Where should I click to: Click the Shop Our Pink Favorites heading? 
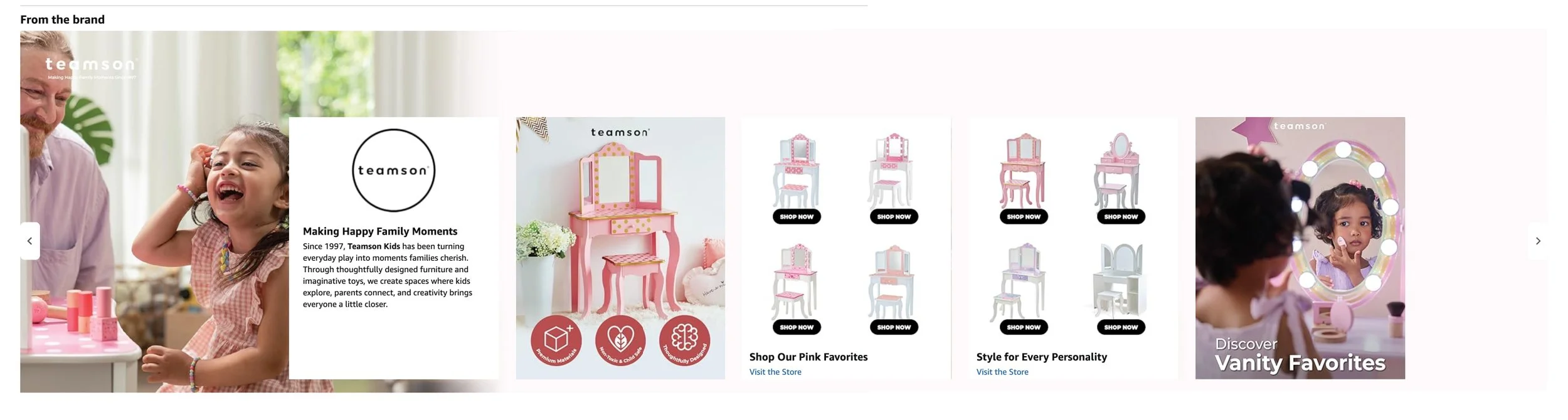[808, 357]
